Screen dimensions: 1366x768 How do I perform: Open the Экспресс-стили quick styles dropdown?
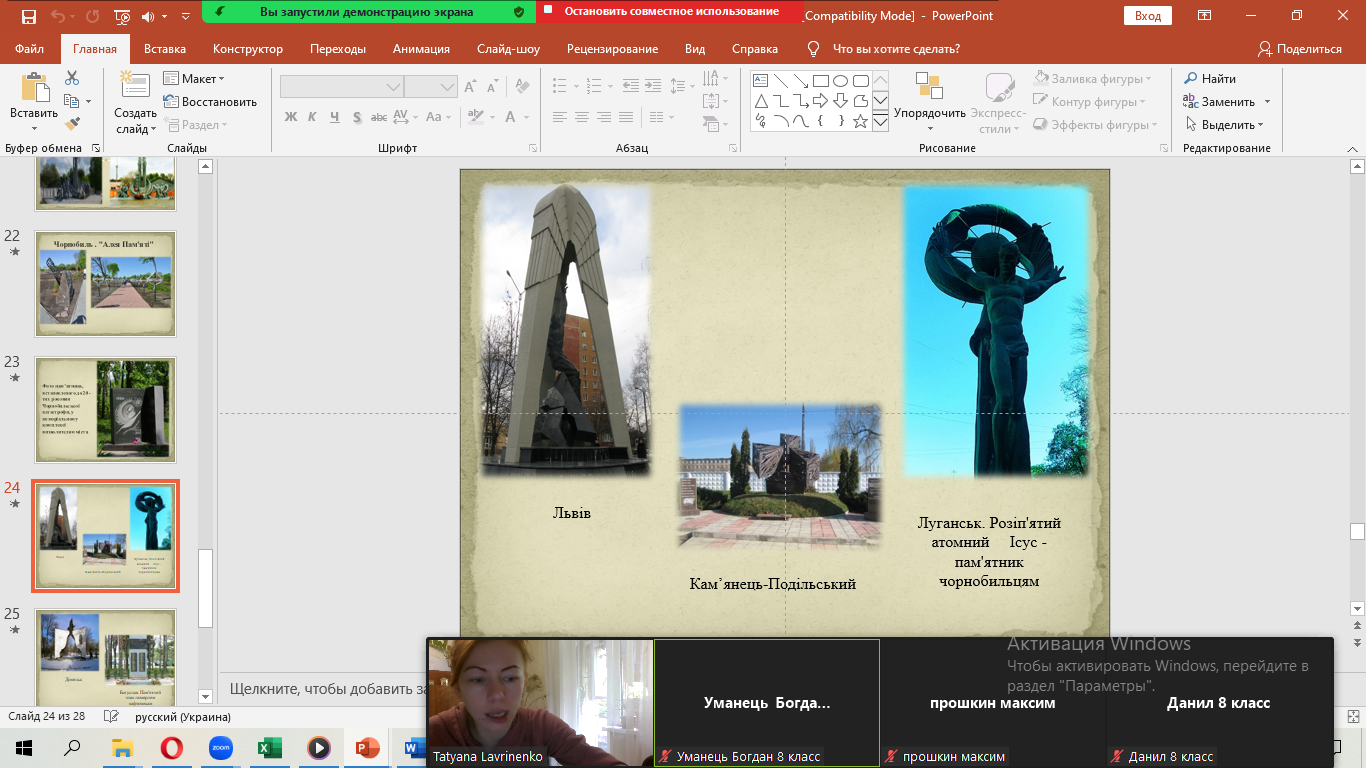(x=997, y=102)
